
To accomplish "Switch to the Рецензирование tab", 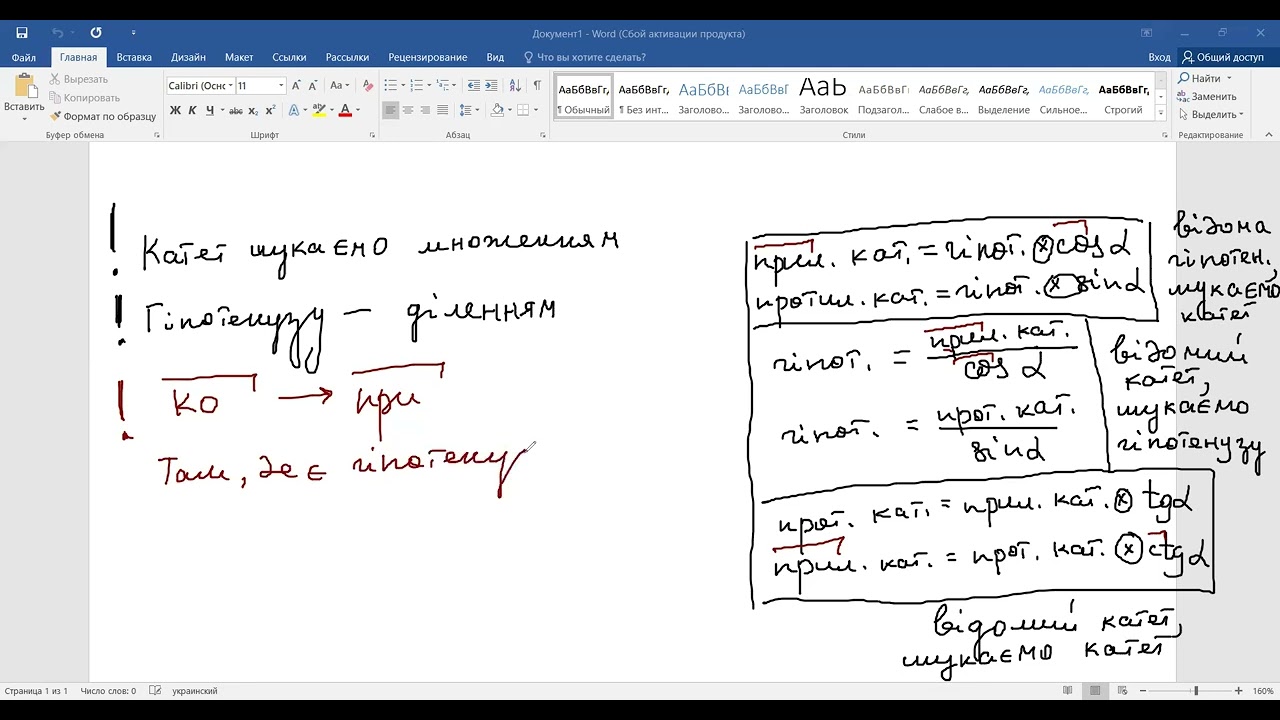I will coord(428,57).
